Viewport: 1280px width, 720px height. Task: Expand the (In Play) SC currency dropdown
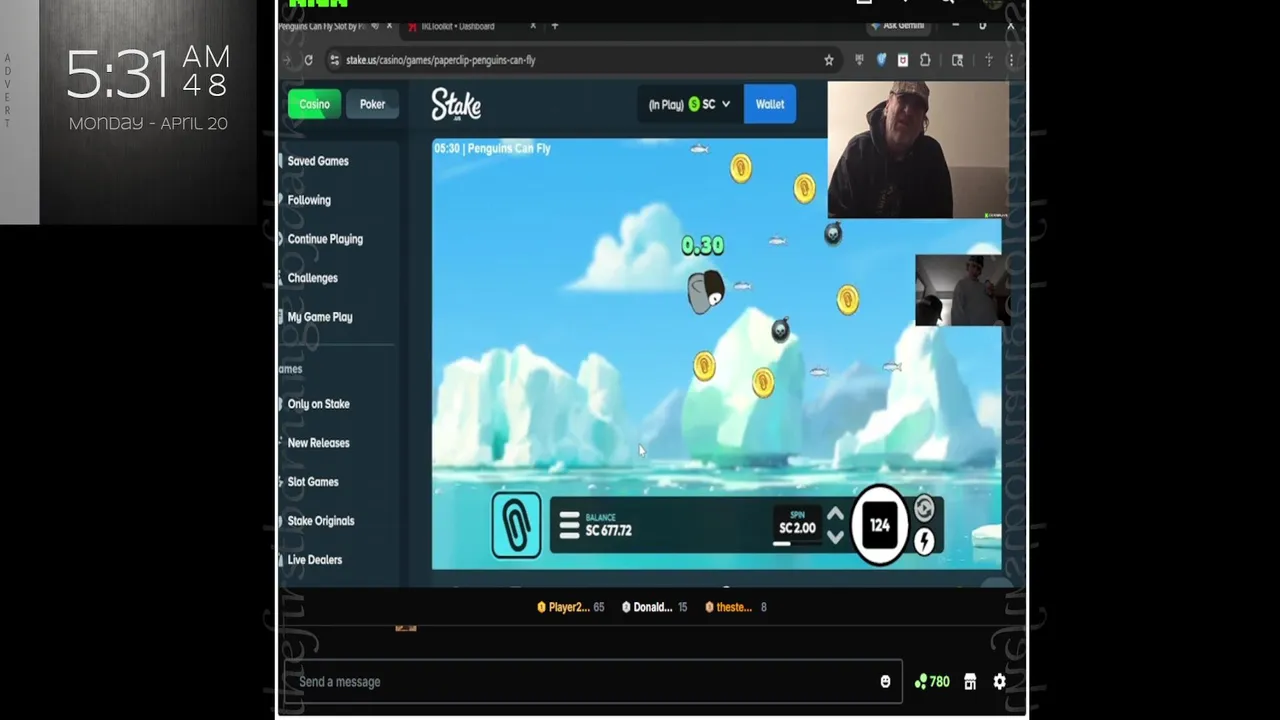(689, 104)
